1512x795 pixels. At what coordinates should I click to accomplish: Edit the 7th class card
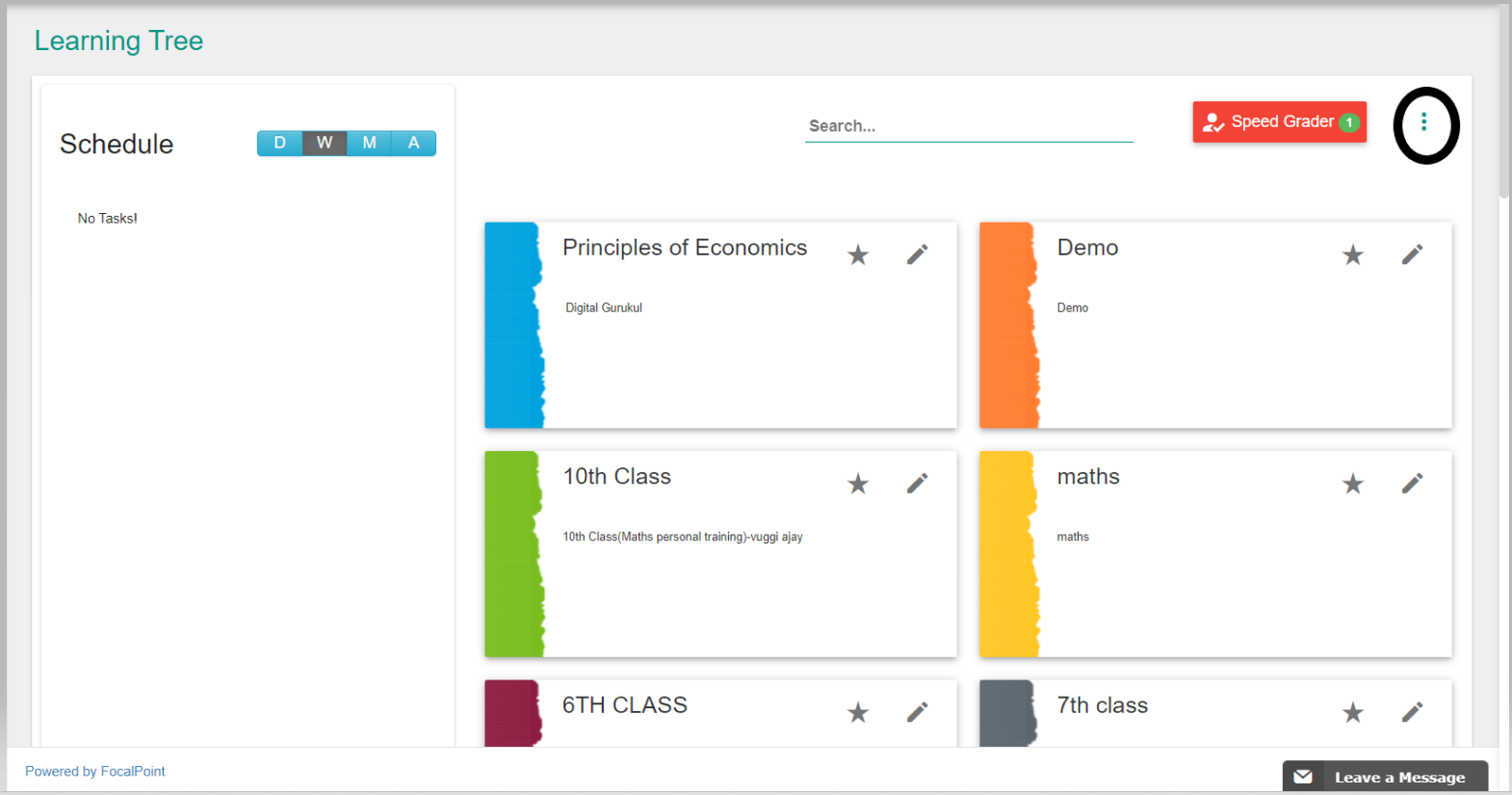(1412, 712)
